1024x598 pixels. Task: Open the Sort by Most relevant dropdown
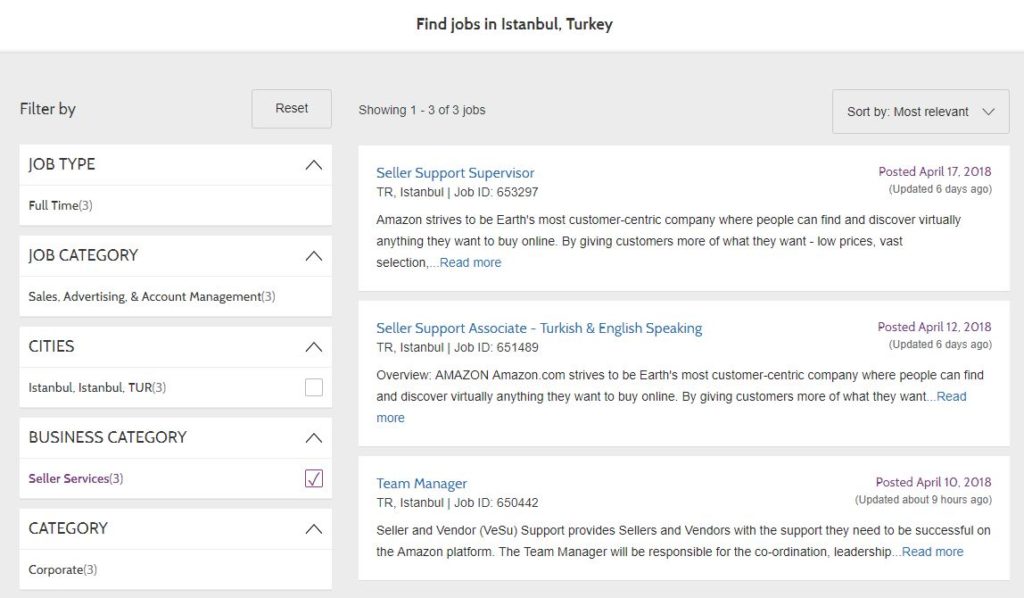(920, 112)
